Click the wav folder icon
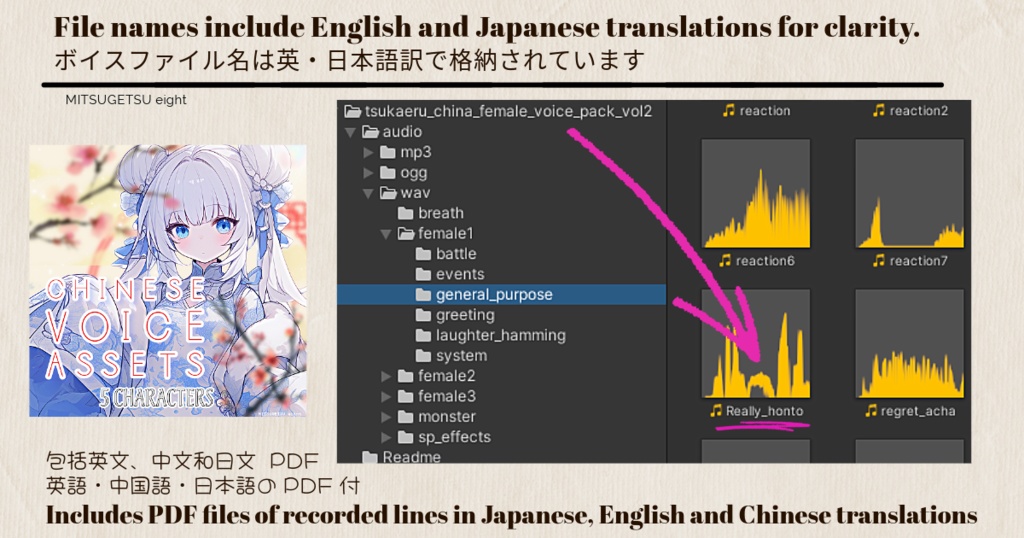 (x=389, y=193)
